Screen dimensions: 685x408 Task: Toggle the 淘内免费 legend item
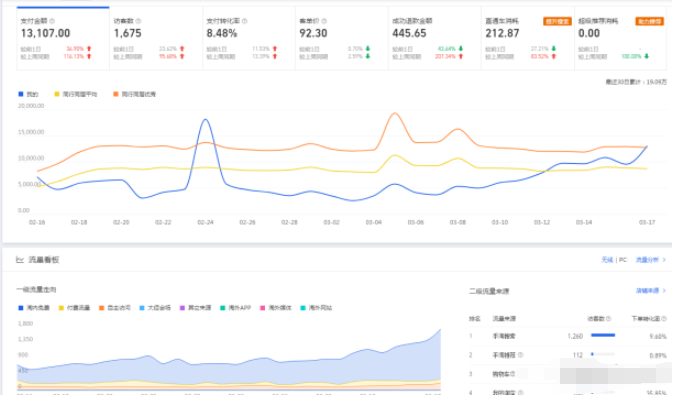pyautogui.click(x=34, y=308)
